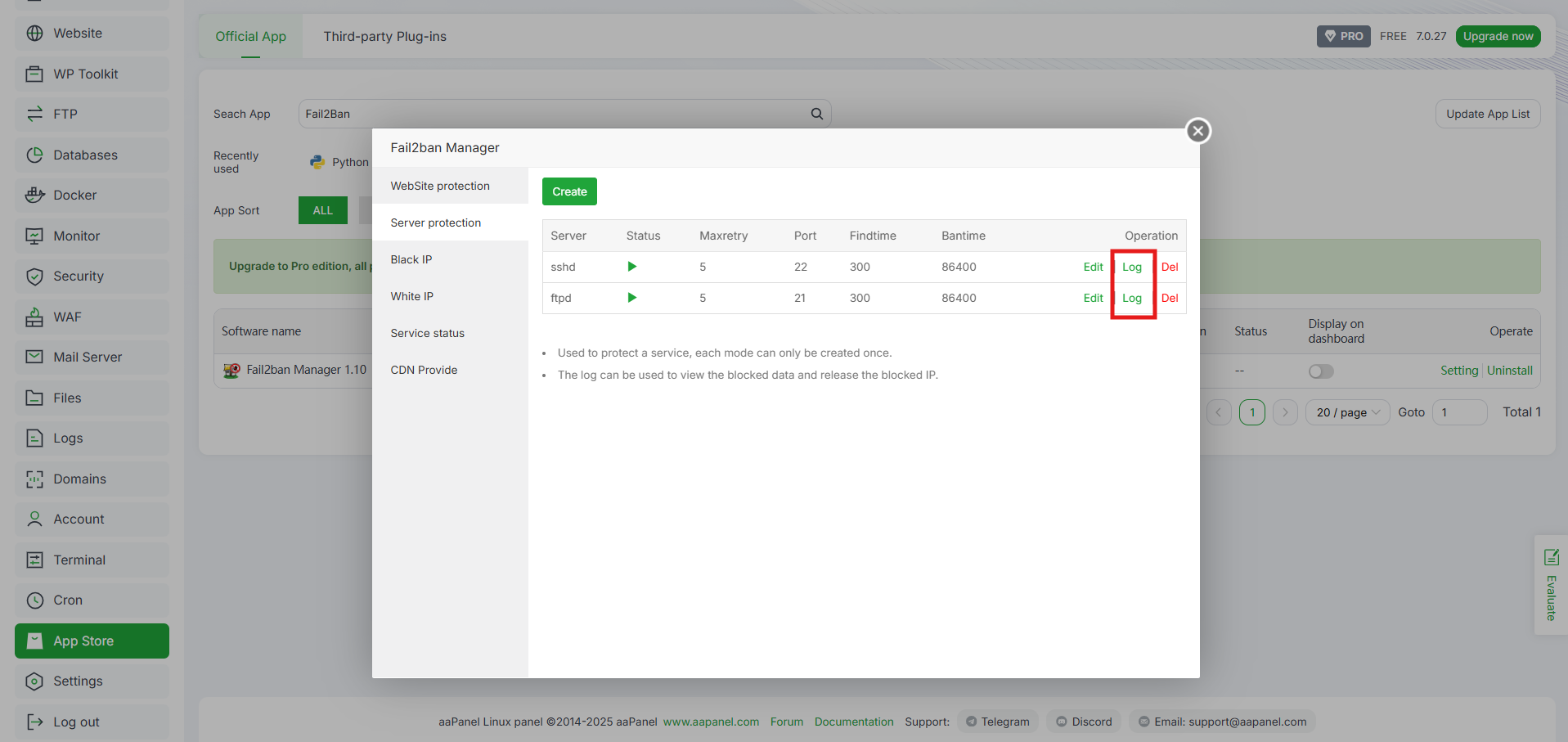Uninstall Fail2ban Manager link
Screen dimensions: 1568x742
coord(1509,371)
